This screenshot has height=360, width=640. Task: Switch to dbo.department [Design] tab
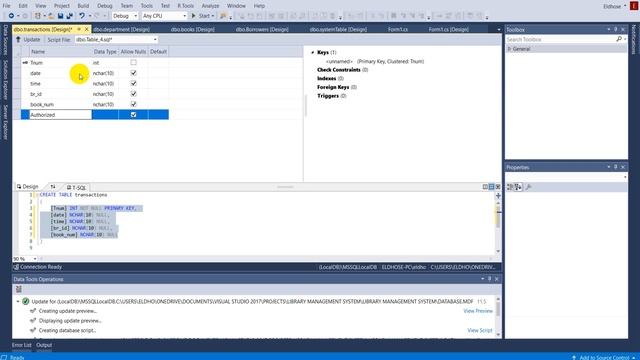point(121,29)
